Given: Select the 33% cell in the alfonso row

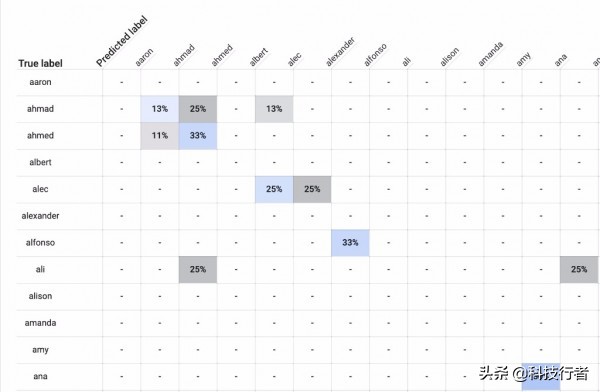Looking at the screenshot, I should coord(350,243).
